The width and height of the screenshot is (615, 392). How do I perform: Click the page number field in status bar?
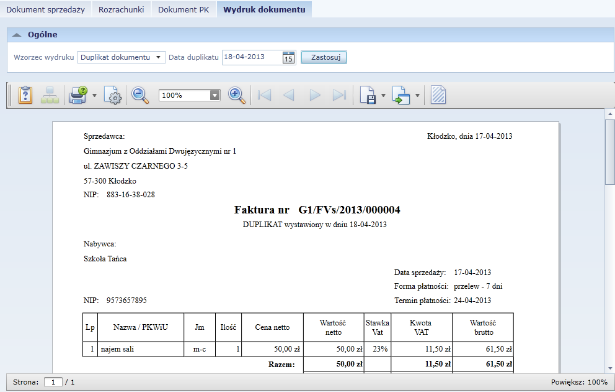tap(53, 382)
